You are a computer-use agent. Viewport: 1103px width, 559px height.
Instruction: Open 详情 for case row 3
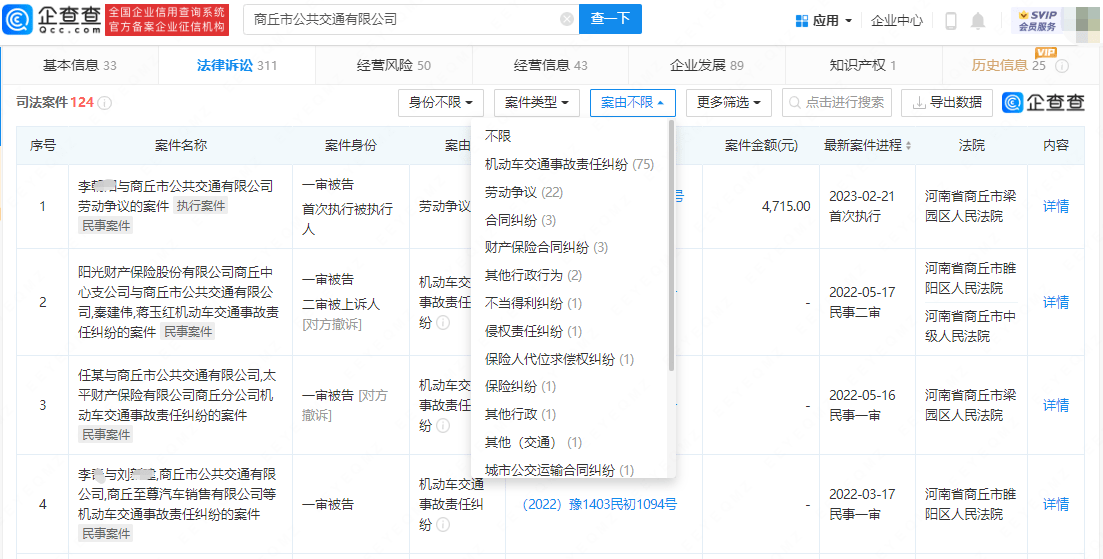coord(1056,406)
